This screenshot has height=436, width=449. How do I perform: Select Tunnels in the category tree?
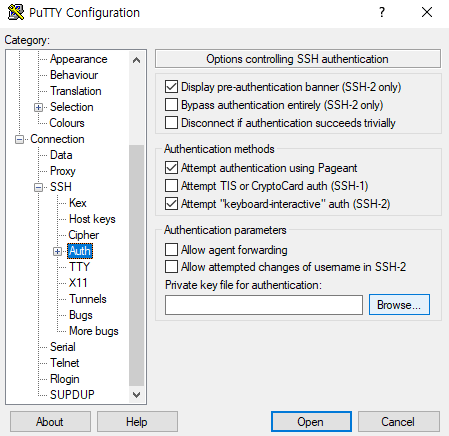(88, 299)
